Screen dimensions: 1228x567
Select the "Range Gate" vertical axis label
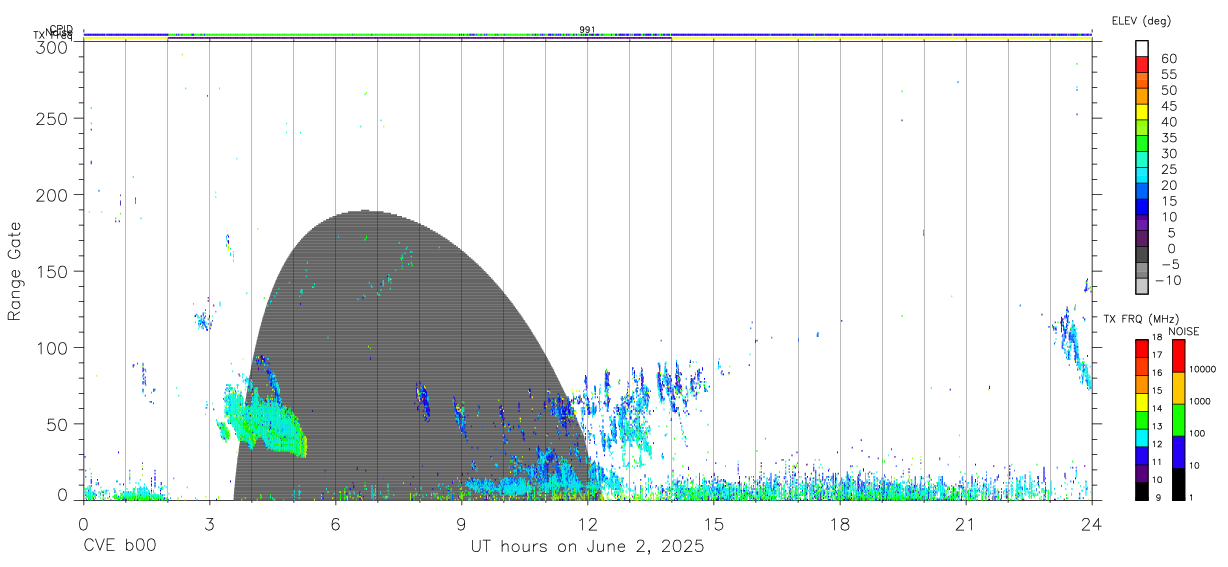[x=16, y=271]
